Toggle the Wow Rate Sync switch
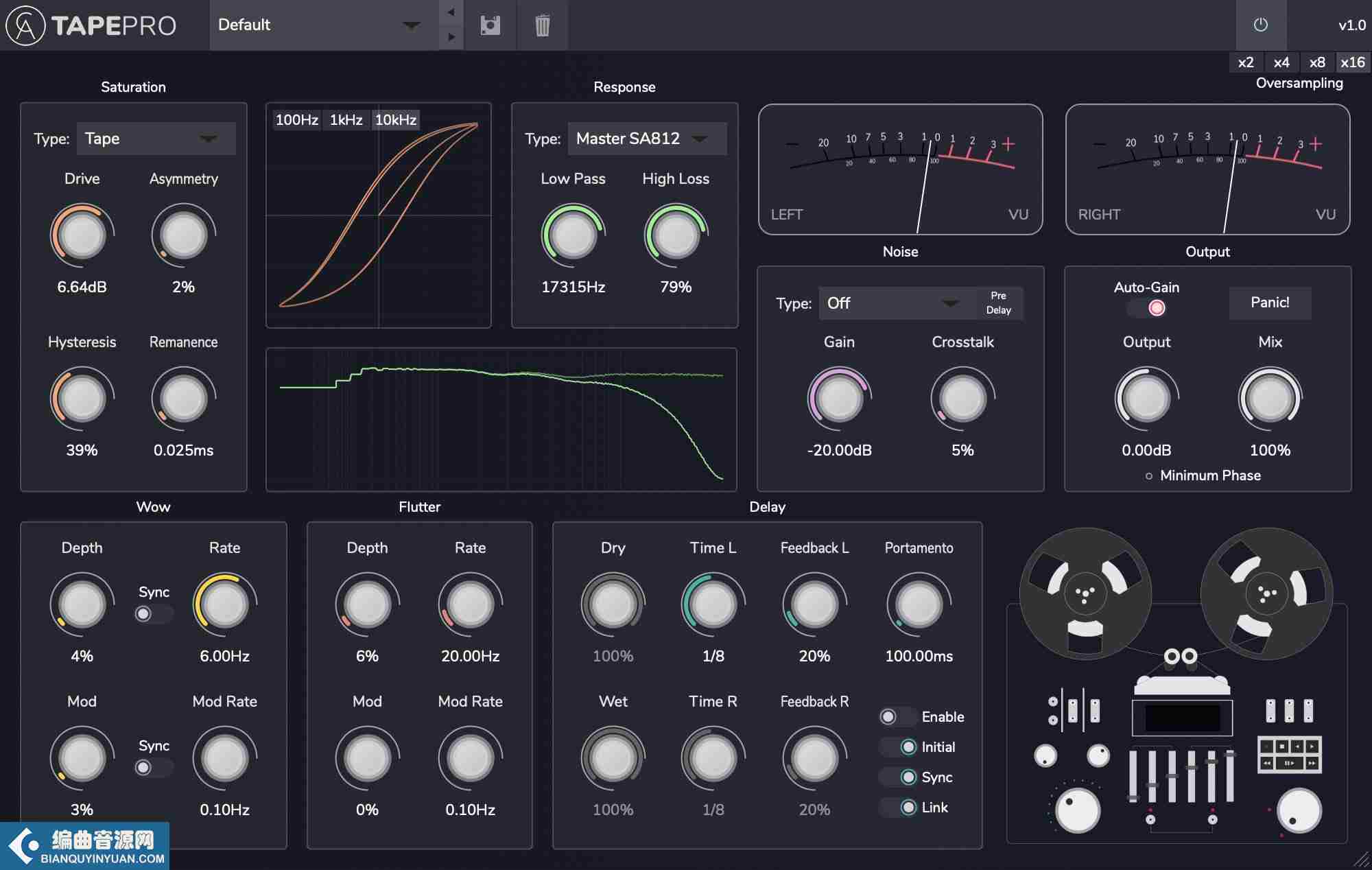 point(154,614)
